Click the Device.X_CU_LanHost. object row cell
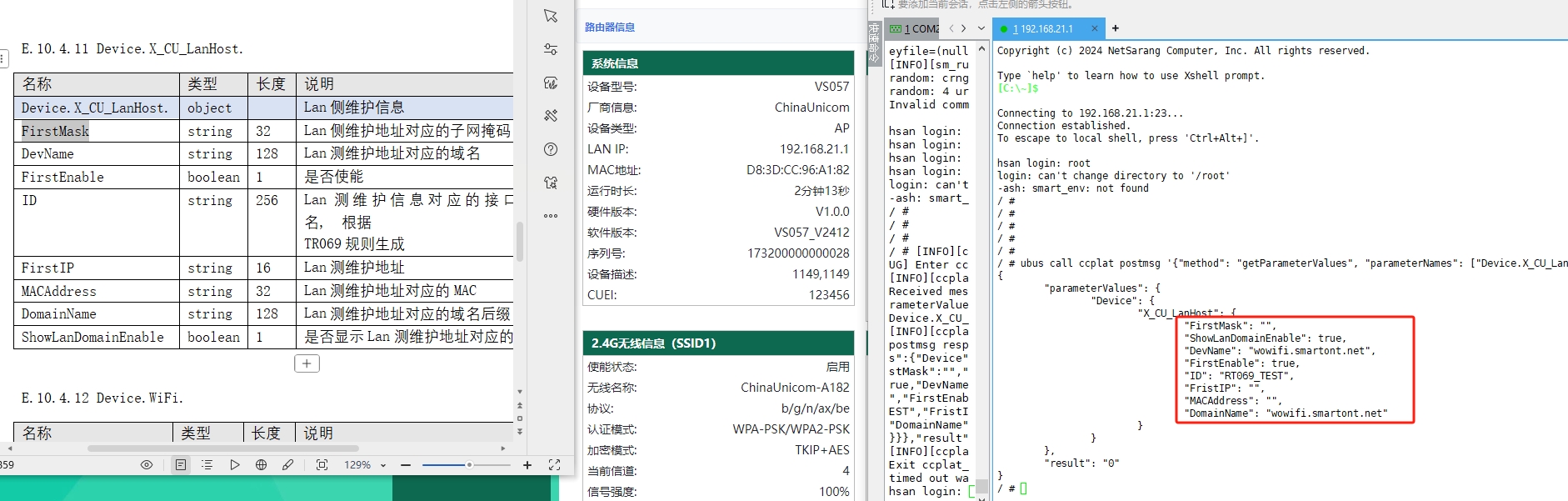 (95, 108)
